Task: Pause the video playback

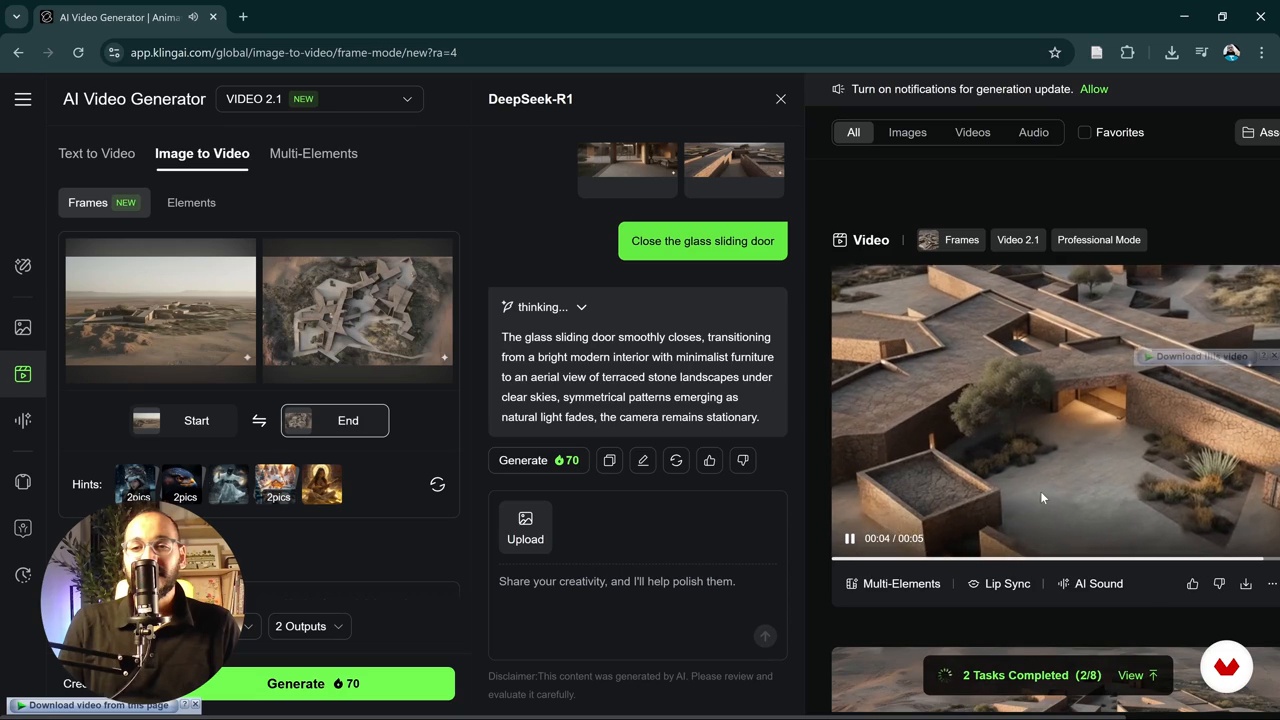Action: click(x=849, y=538)
